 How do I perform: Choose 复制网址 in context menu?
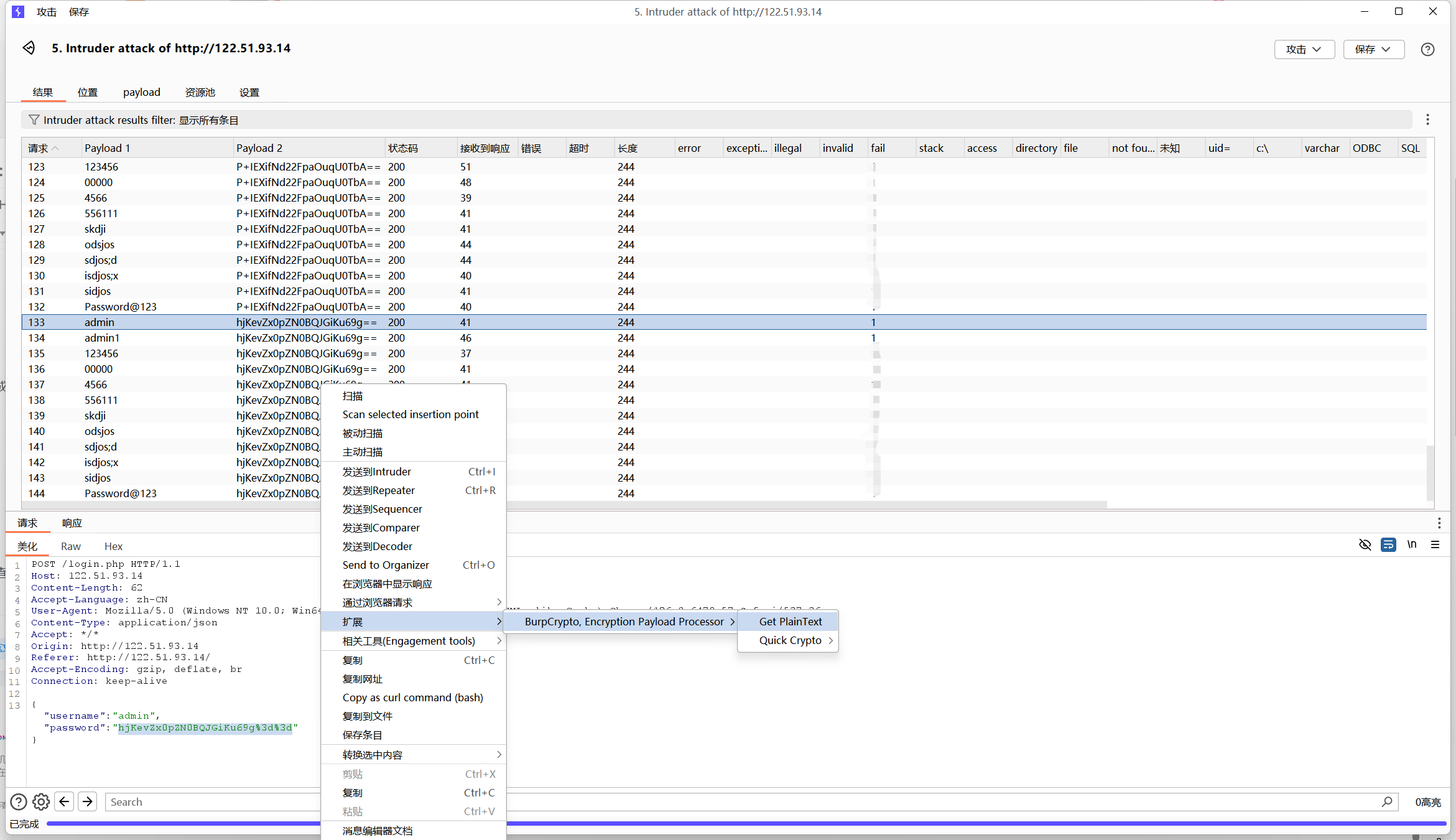click(414, 678)
